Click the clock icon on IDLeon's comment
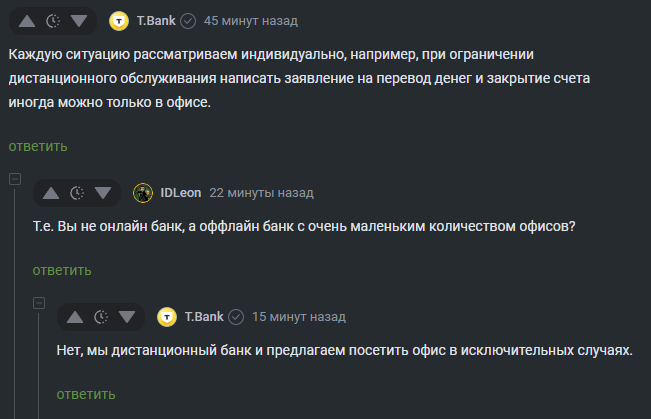The width and height of the screenshot is (651, 419). point(76,193)
